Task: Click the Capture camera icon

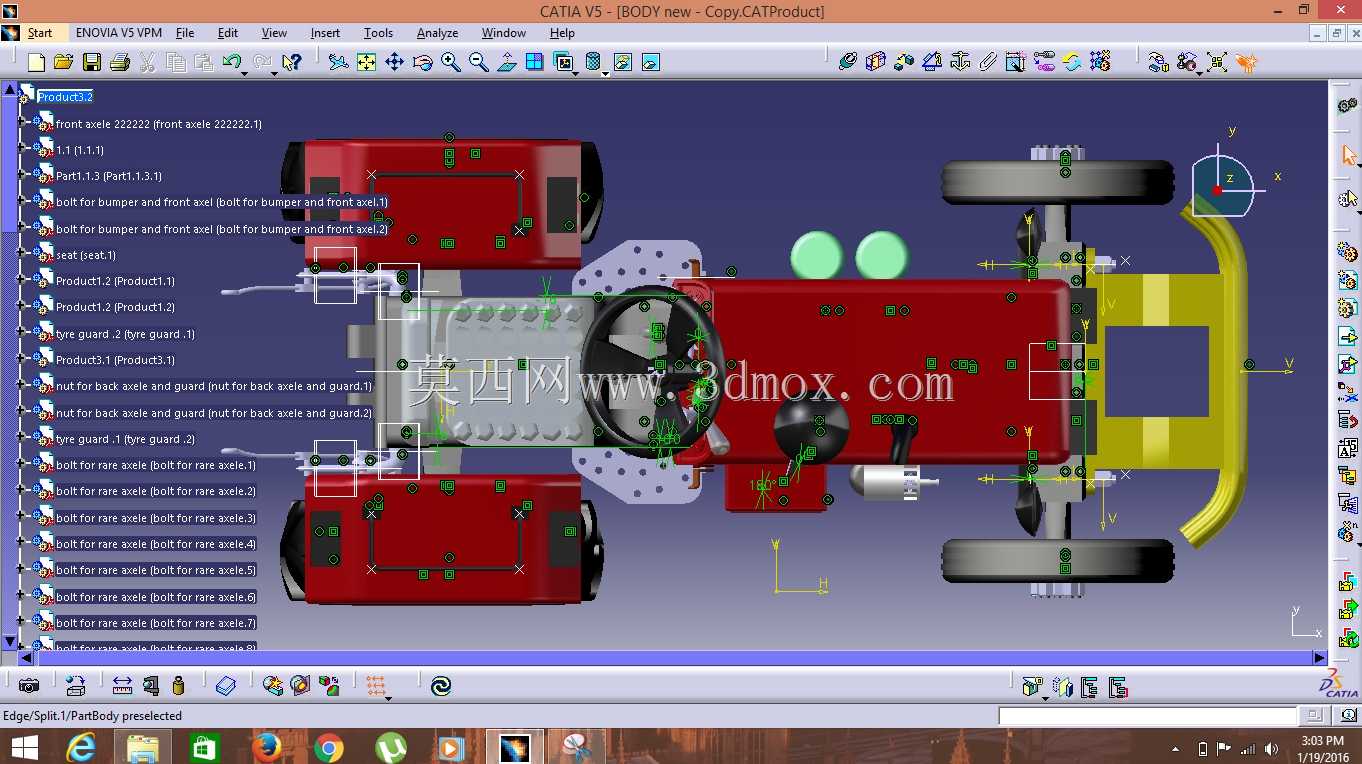Action: coord(29,686)
